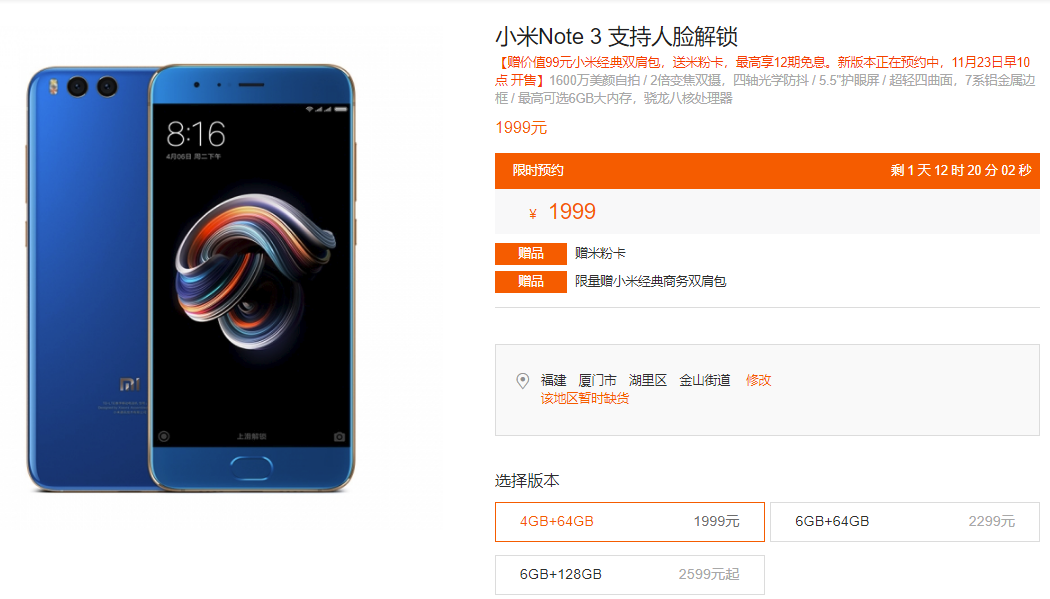The image size is (1050, 599).
Task: Select the 4GB+64GB version option
Action: 629,521
